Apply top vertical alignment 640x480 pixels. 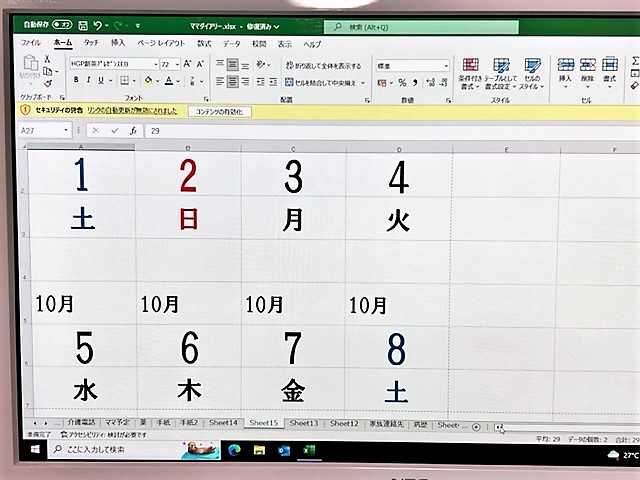coord(220,64)
